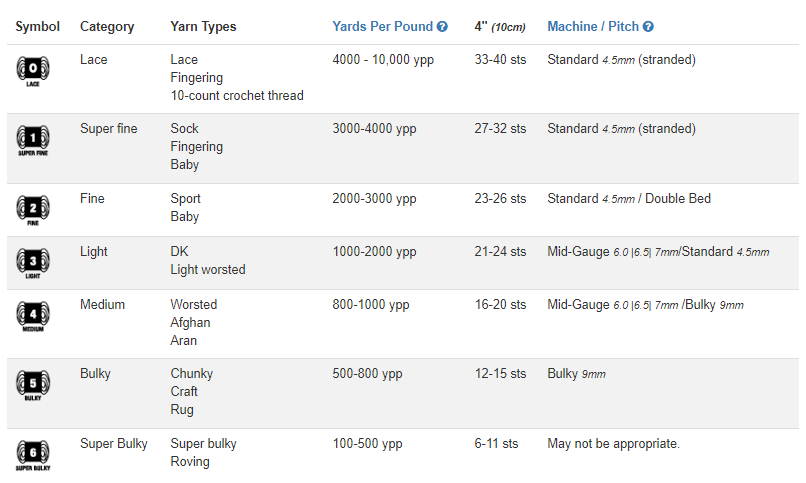Select the 4000 - 10,000 ypp cell
The image size is (806, 483).
(383, 60)
